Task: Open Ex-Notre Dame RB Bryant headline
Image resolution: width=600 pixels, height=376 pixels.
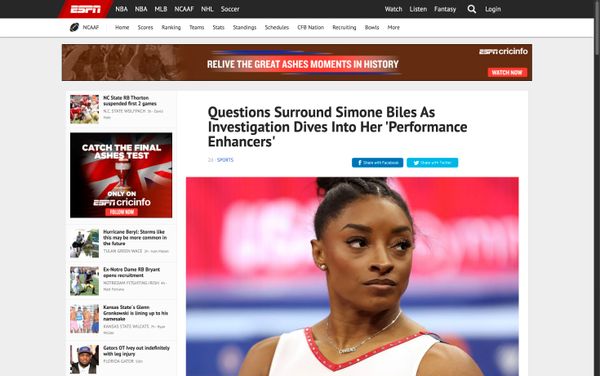Action: pos(131,272)
